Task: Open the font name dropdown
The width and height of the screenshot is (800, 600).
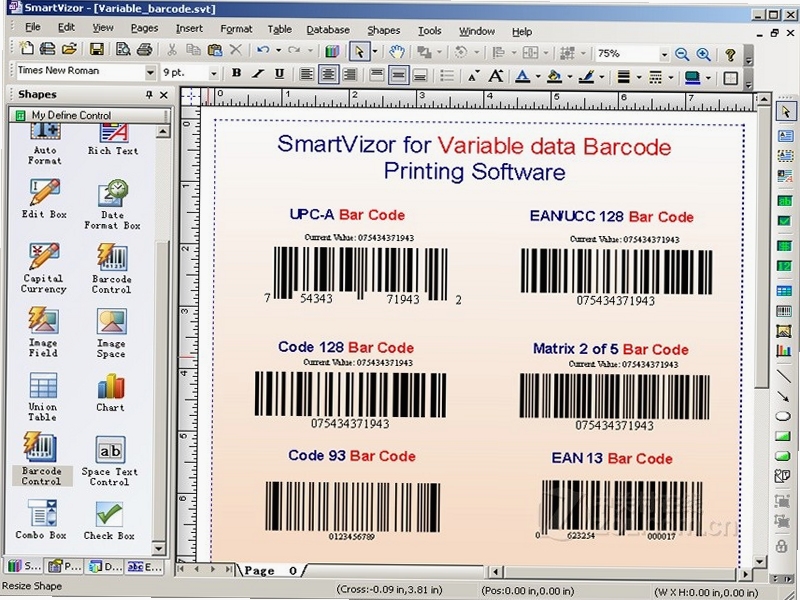Action: tap(150, 72)
